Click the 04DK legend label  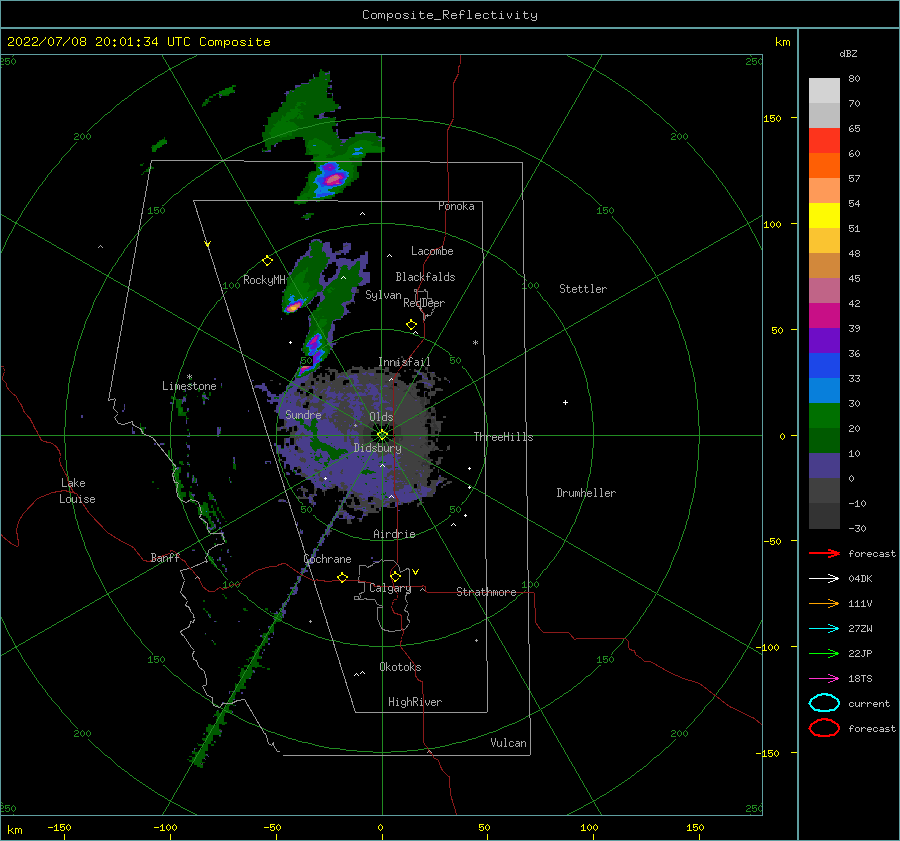coord(860,579)
